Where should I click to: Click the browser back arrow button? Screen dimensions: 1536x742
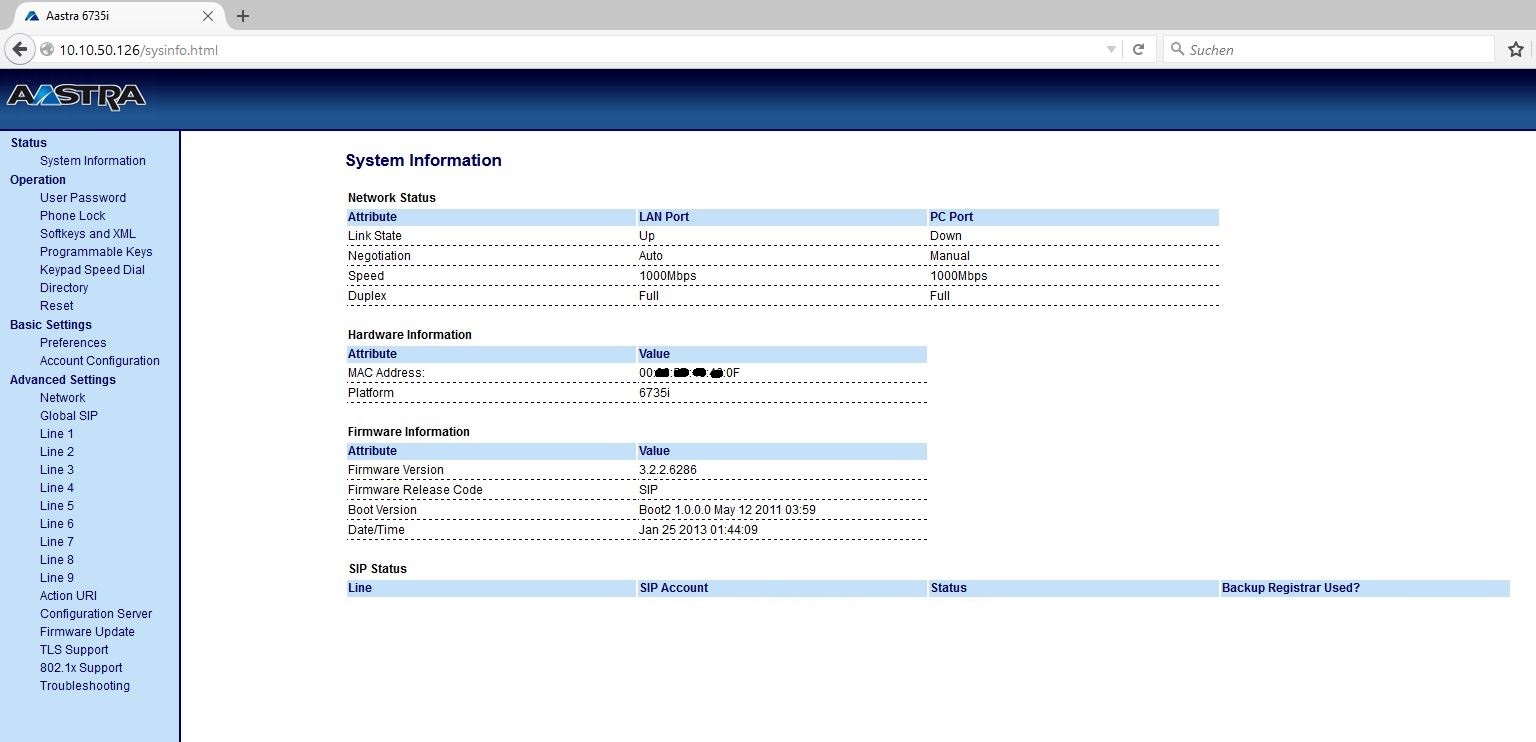[19, 50]
